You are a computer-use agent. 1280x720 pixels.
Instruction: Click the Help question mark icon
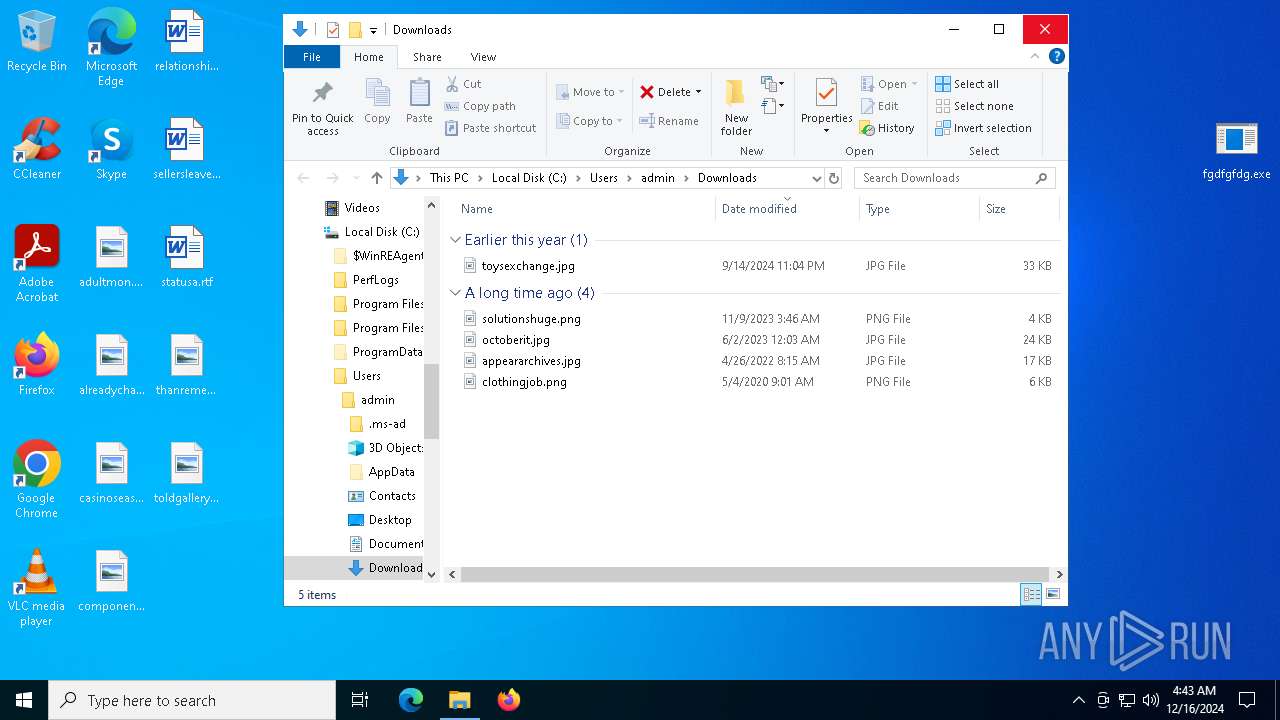(1056, 56)
